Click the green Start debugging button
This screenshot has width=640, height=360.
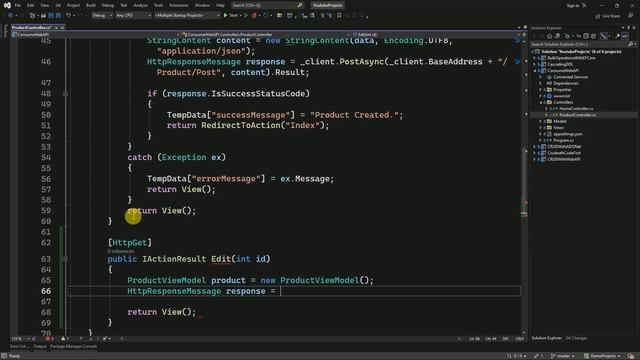[x=231, y=16]
